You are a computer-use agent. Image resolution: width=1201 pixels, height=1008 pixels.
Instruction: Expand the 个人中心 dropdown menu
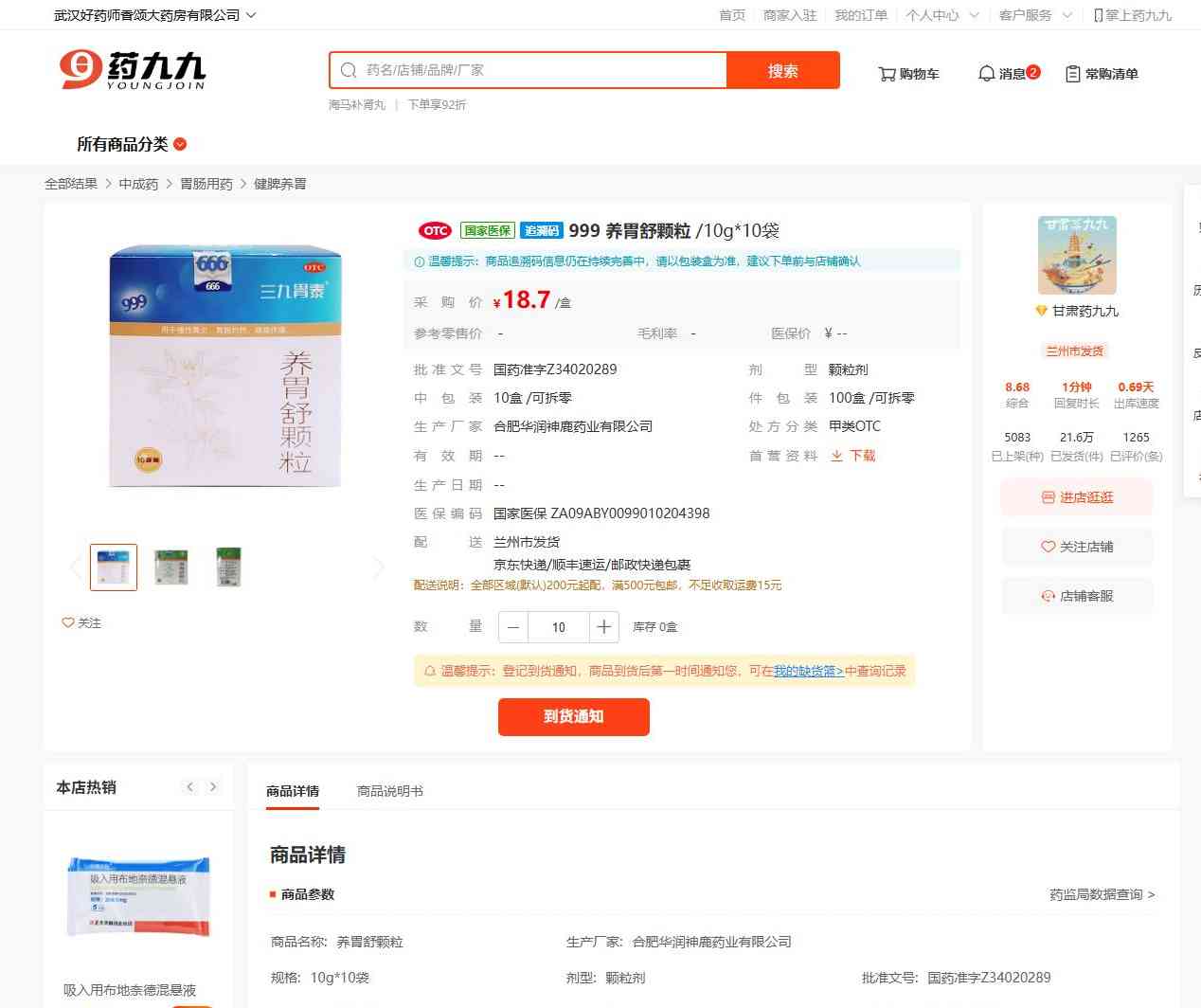click(974, 15)
